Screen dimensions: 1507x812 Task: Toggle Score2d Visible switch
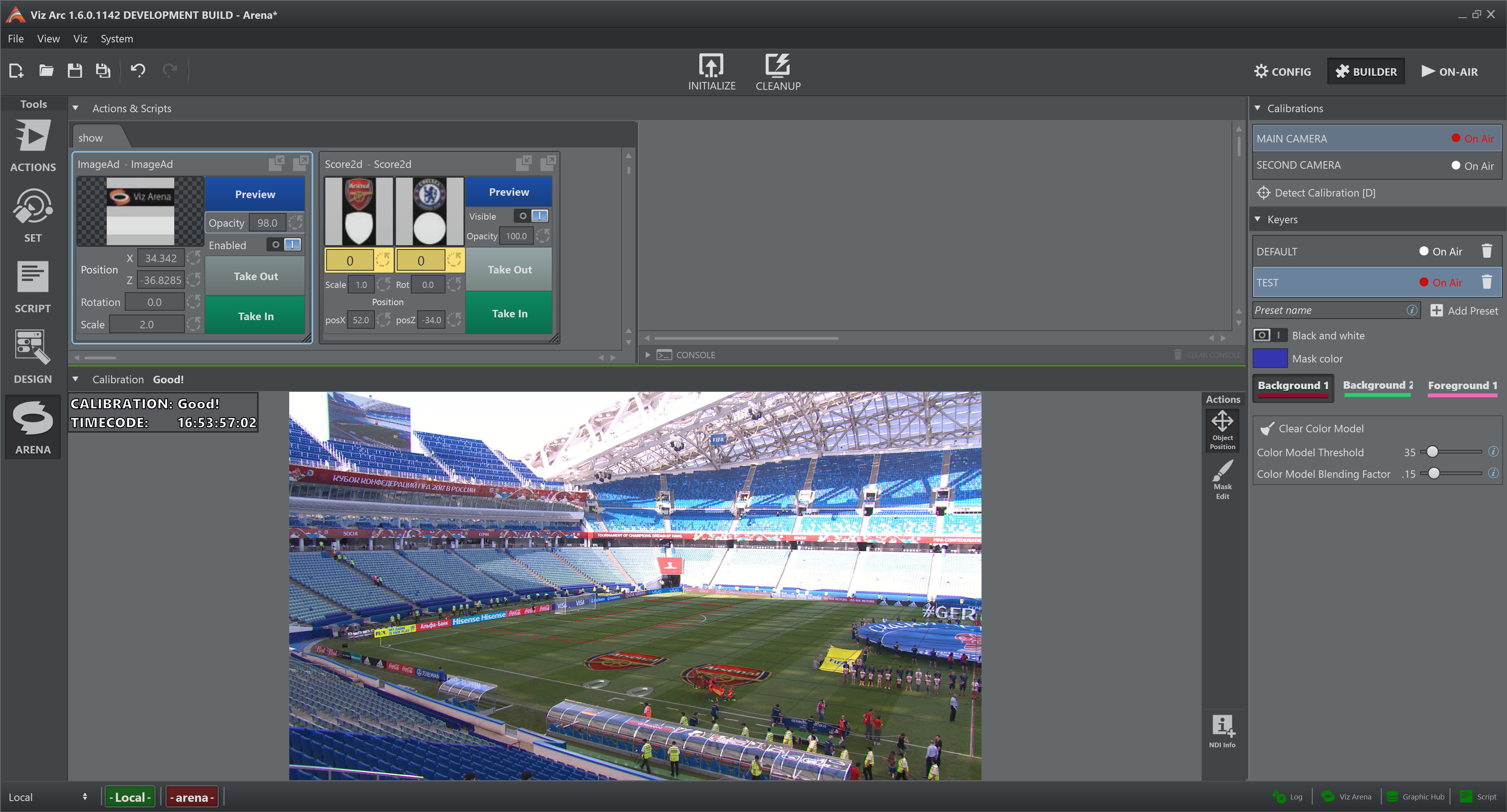click(531, 216)
